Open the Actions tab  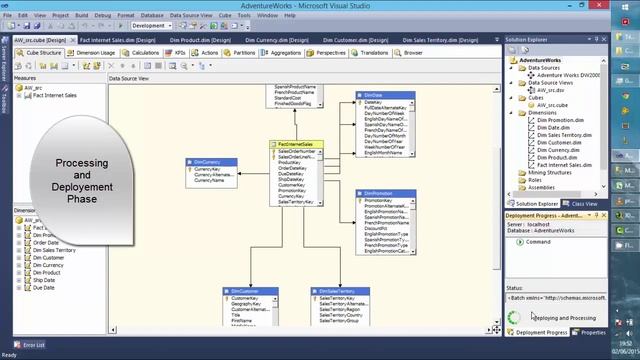click(x=205, y=53)
